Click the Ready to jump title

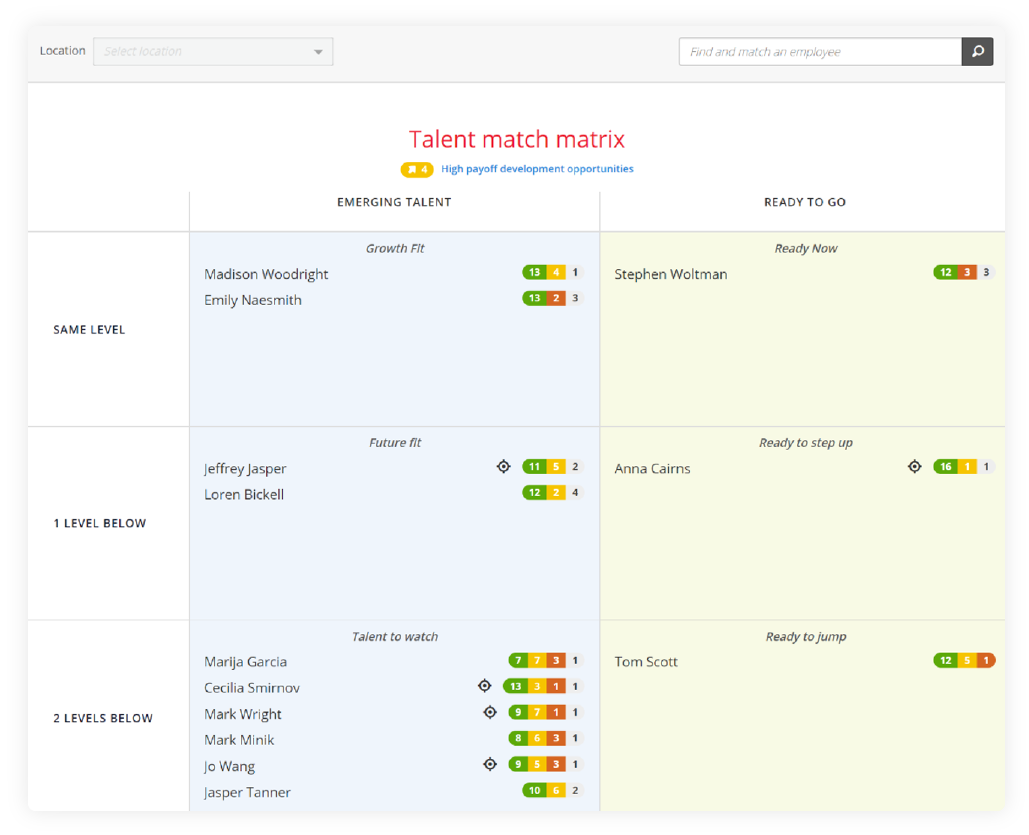click(805, 637)
